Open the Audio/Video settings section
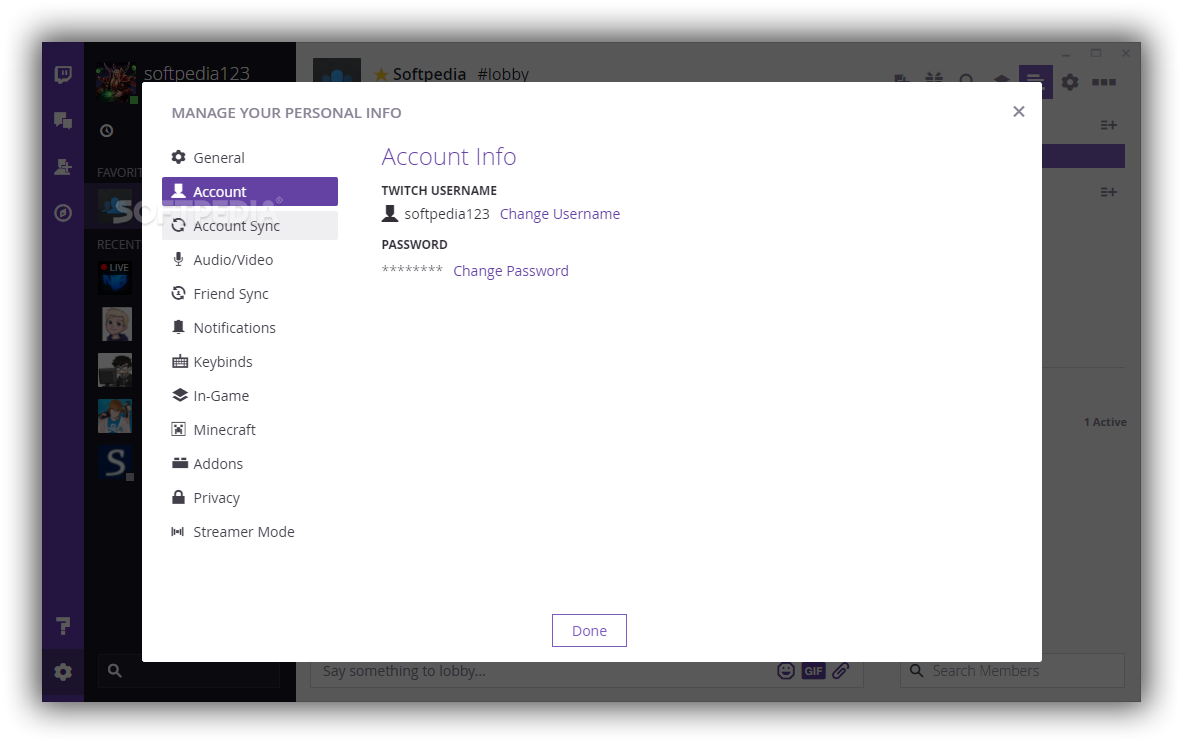 point(250,260)
